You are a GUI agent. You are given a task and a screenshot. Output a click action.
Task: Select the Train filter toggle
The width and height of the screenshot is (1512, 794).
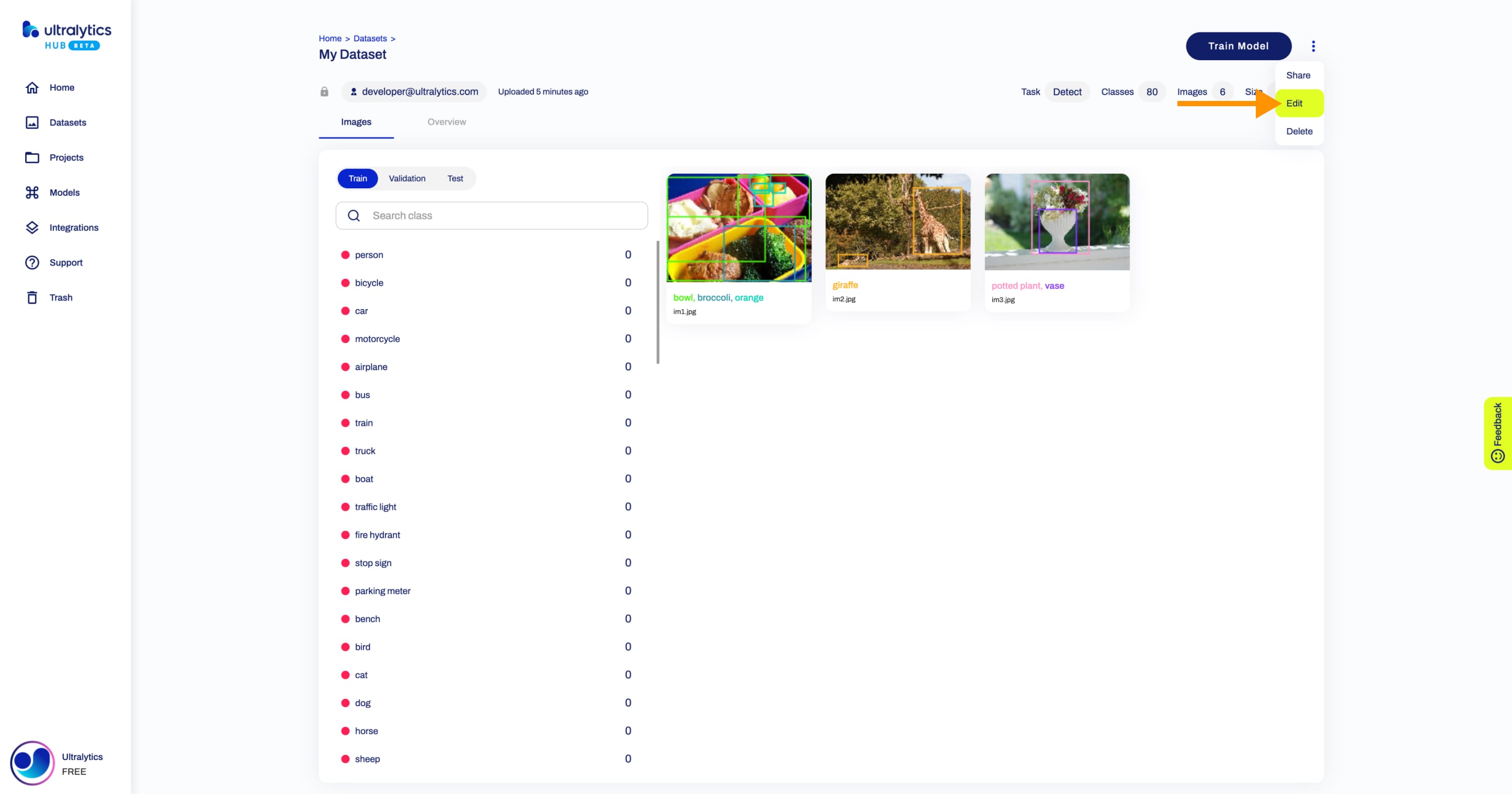pyautogui.click(x=358, y=178)
